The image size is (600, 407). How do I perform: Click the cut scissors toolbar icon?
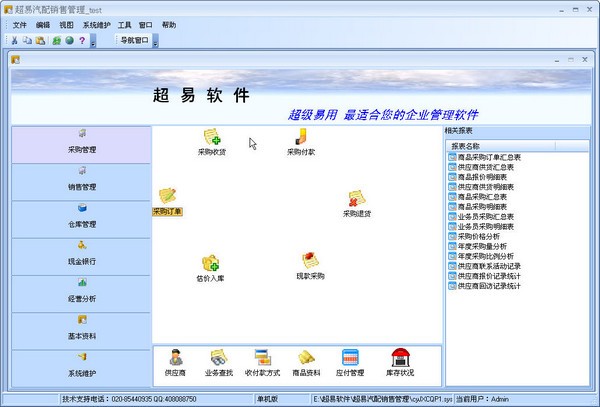(x=14, y=41)
